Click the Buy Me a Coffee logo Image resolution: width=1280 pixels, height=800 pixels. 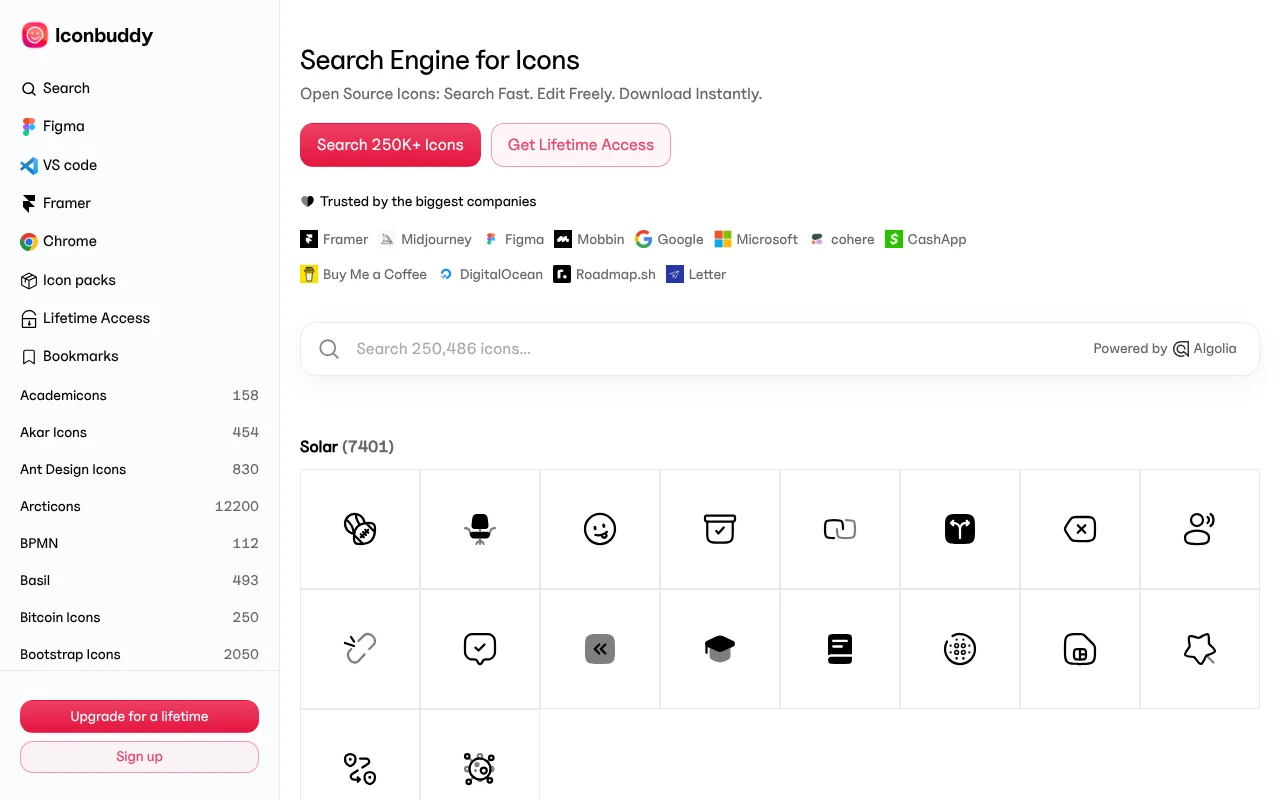[x=363, y=274]
